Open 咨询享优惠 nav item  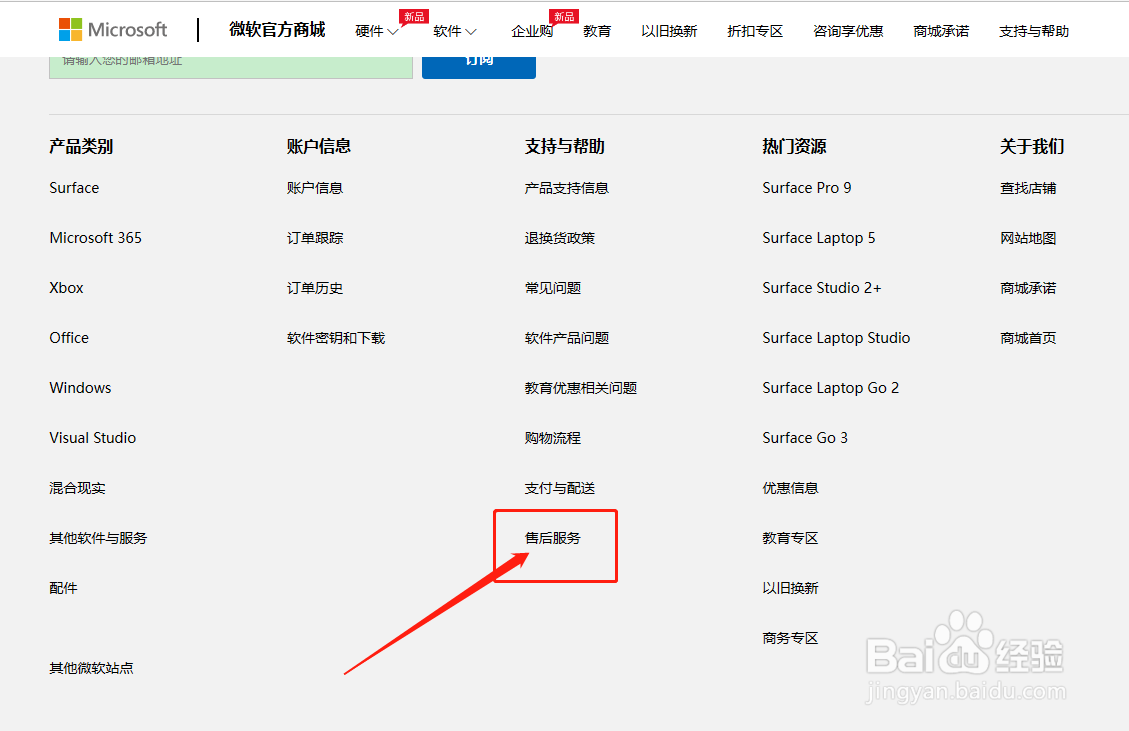click(847, 31)
